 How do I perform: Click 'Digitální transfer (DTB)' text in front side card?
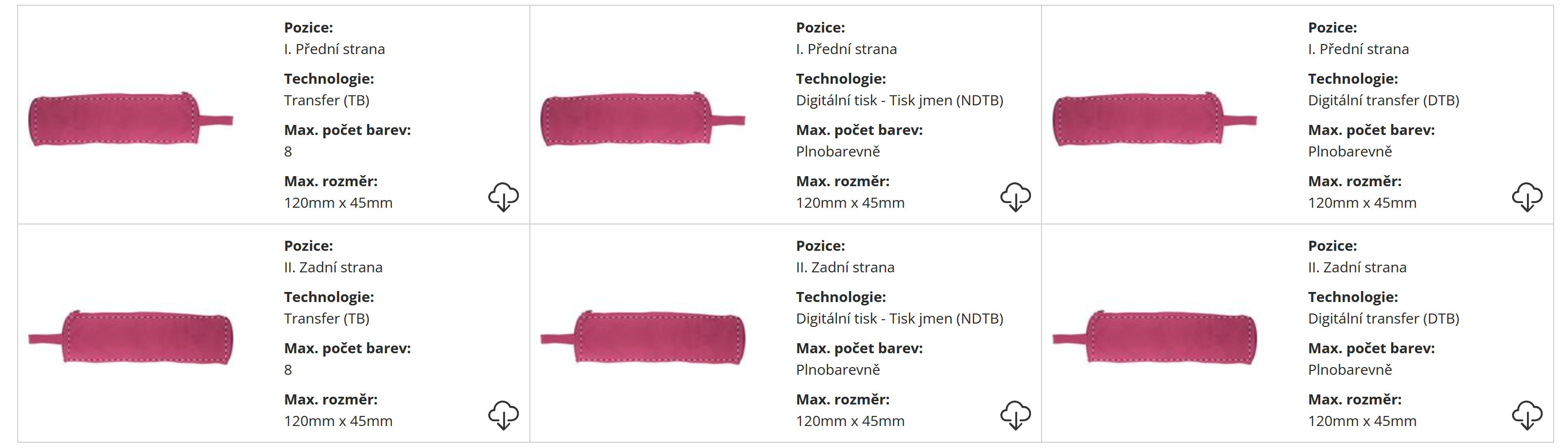(x=1383, y=101)
